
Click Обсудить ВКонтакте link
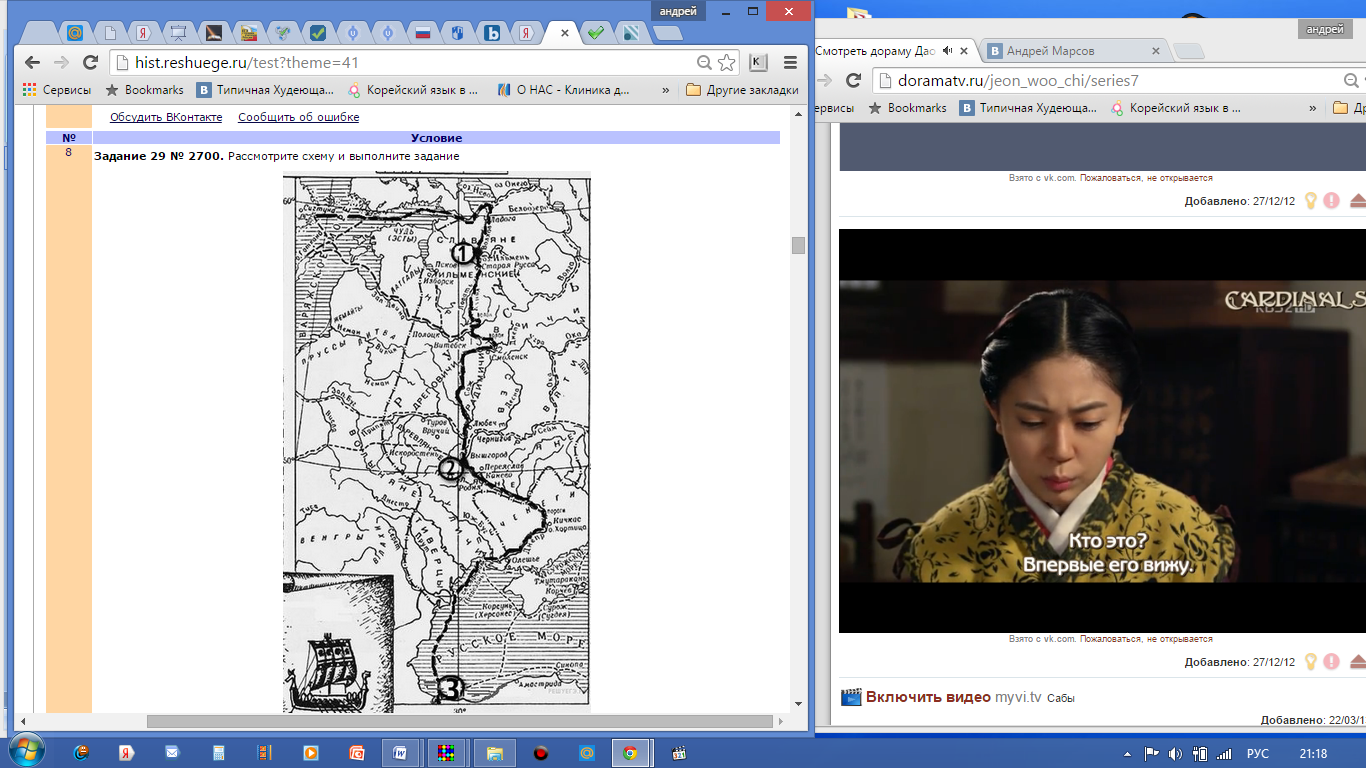point(166,117)
